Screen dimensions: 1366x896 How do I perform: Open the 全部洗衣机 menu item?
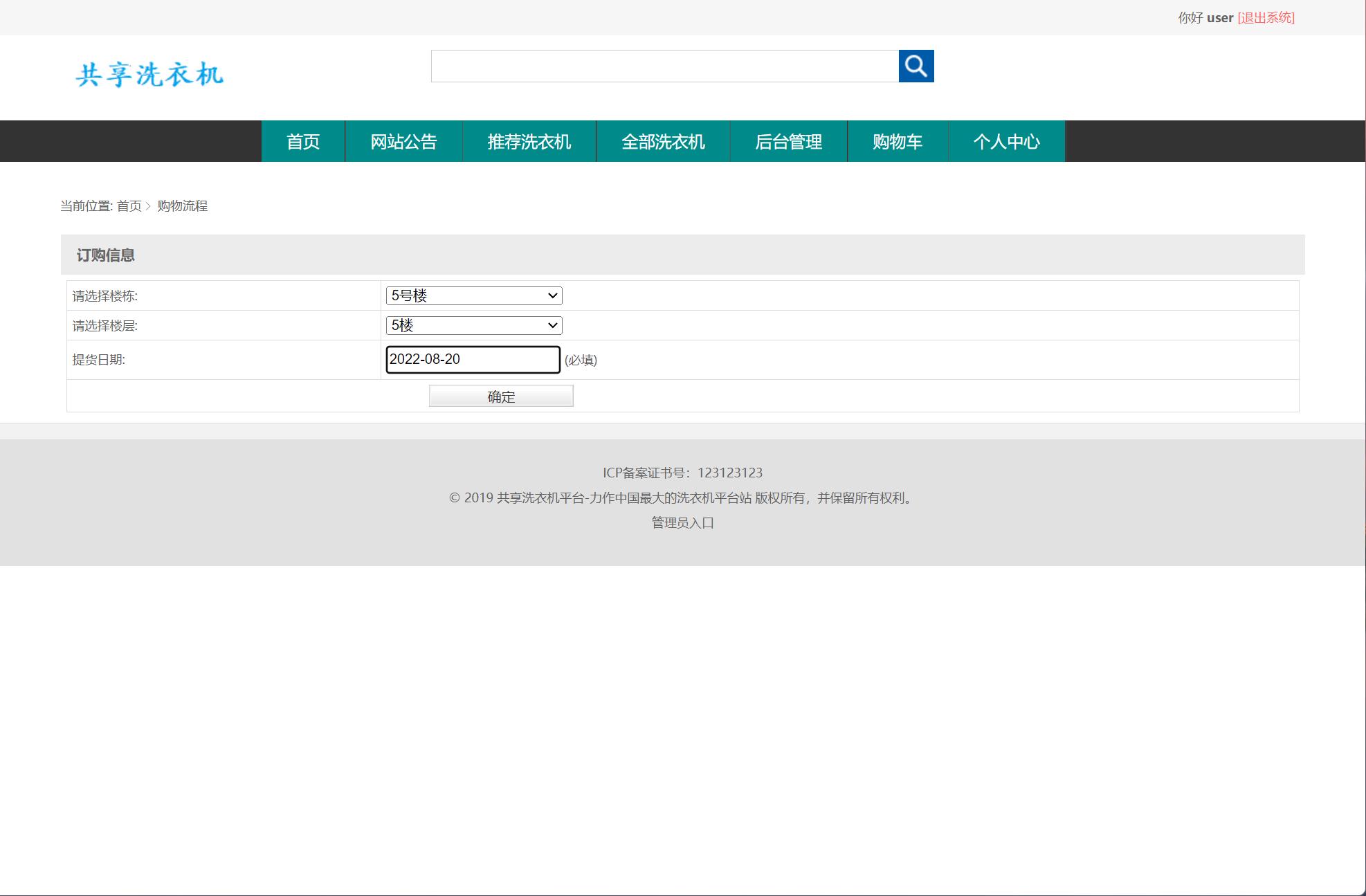(662, 141)
